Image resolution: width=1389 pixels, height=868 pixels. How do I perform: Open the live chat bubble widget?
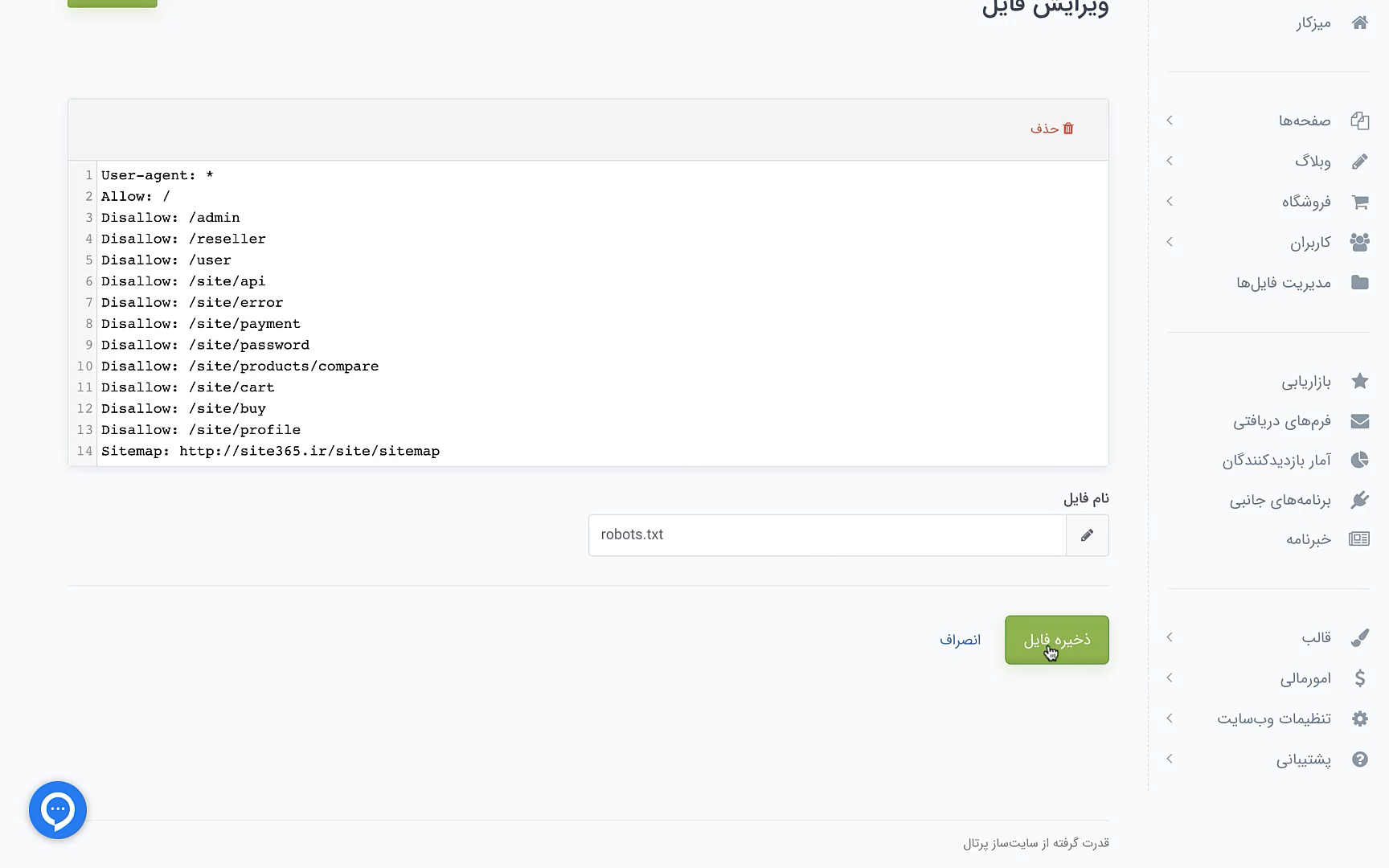point(58,810)
